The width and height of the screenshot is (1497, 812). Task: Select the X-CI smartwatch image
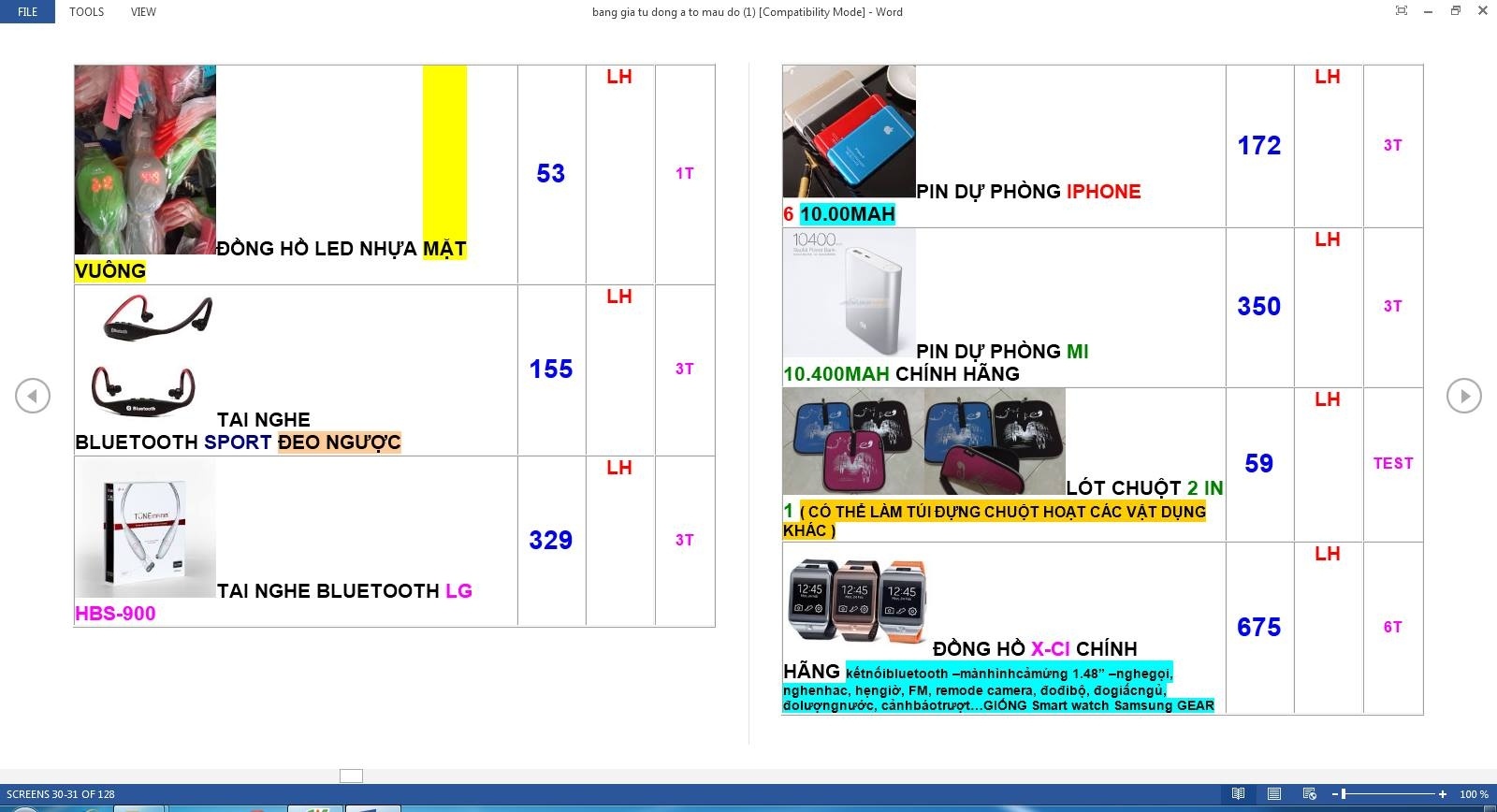(x=857, y=601)
